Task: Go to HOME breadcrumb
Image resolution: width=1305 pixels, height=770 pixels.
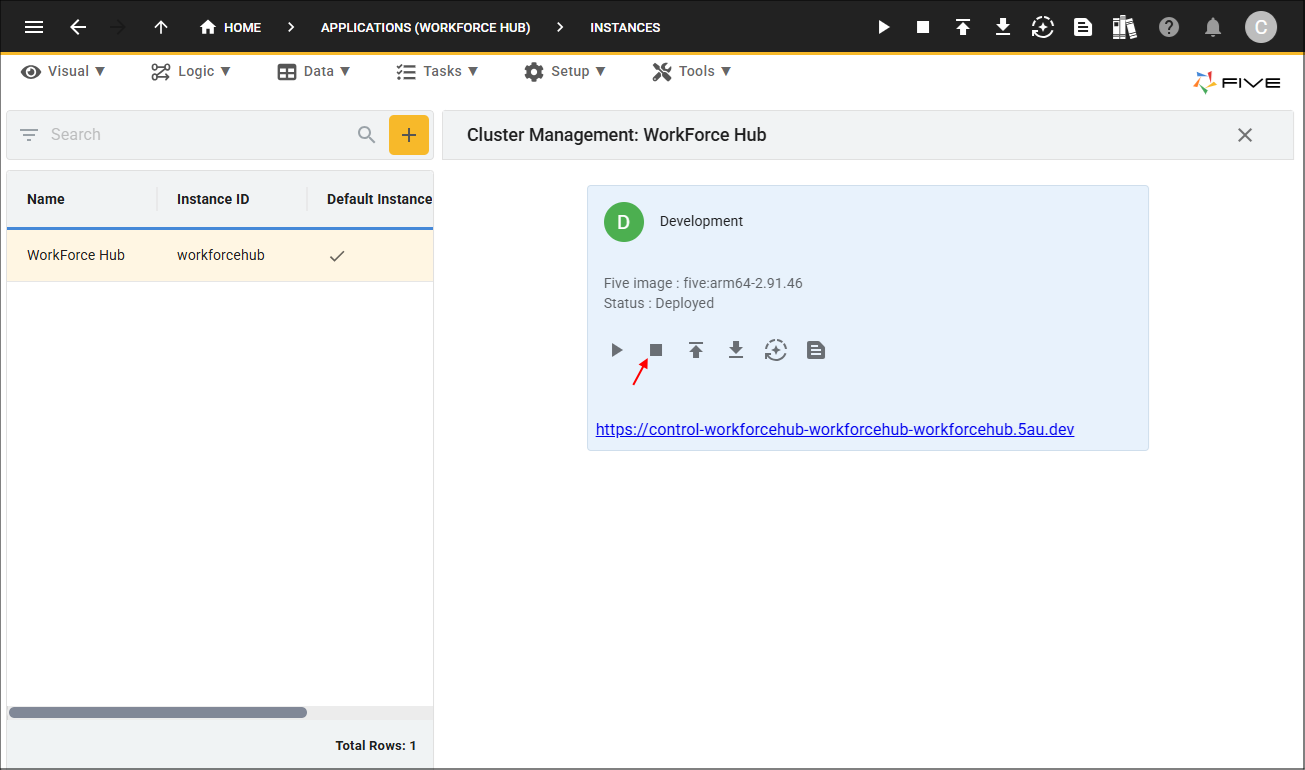Action: 231,28
